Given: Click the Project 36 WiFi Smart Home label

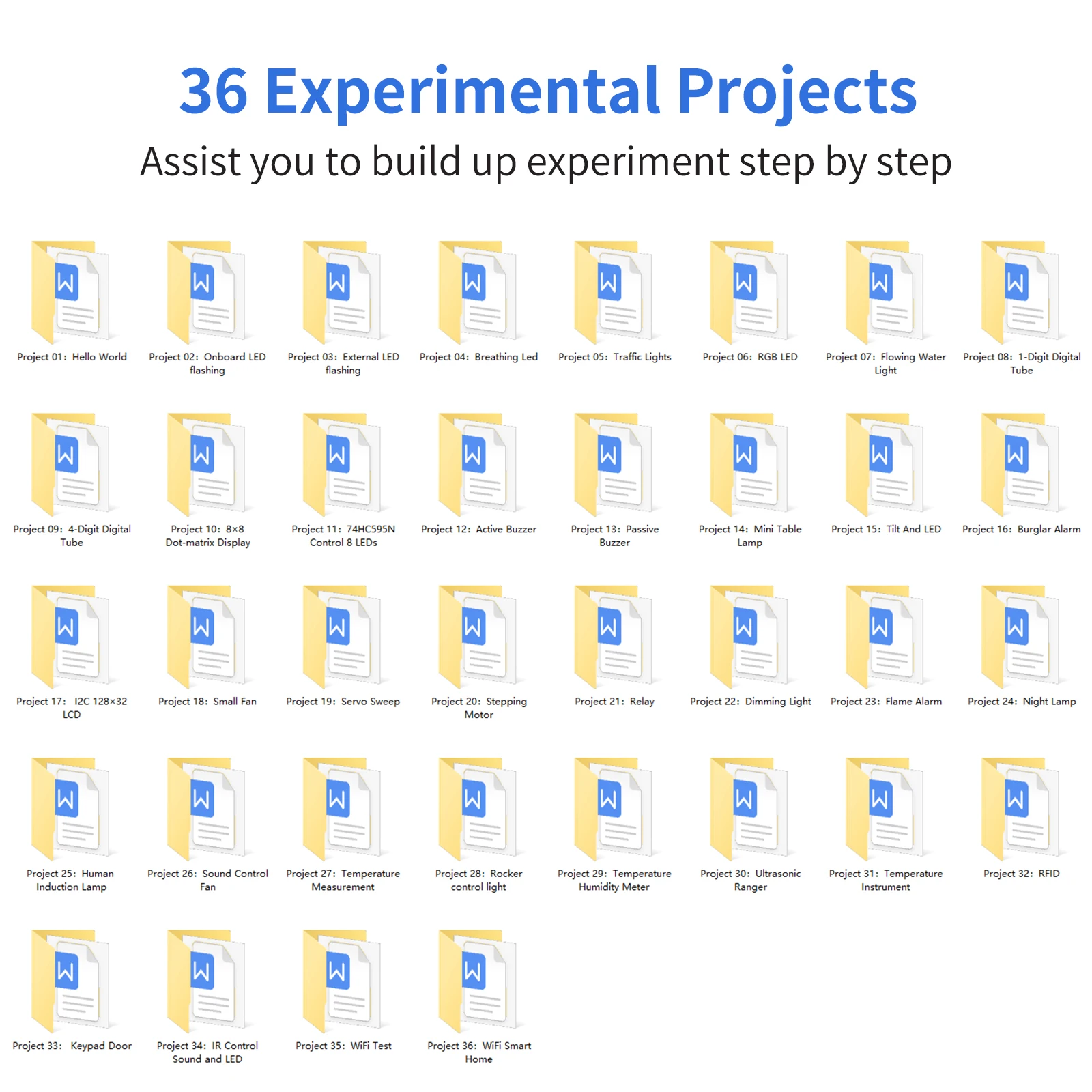Looking at the screenshot, I should point(478,1052).
